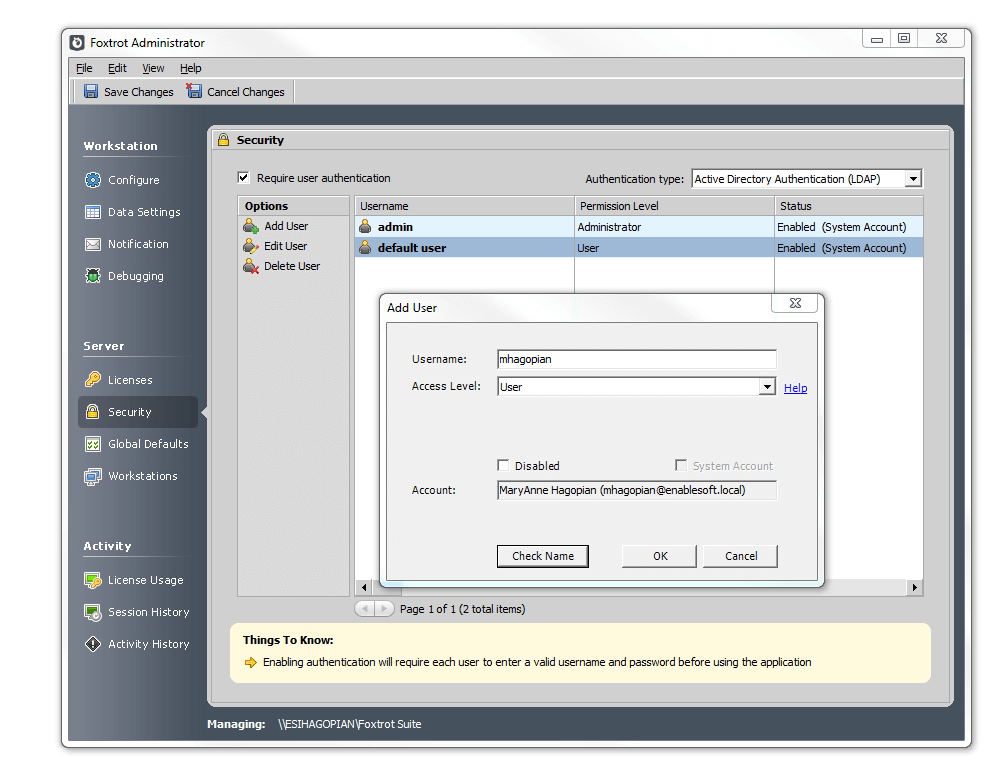Open Workstations via its monitors icon
The width and height of the screenshot is (1002, 771).
(x=93, y=476)
